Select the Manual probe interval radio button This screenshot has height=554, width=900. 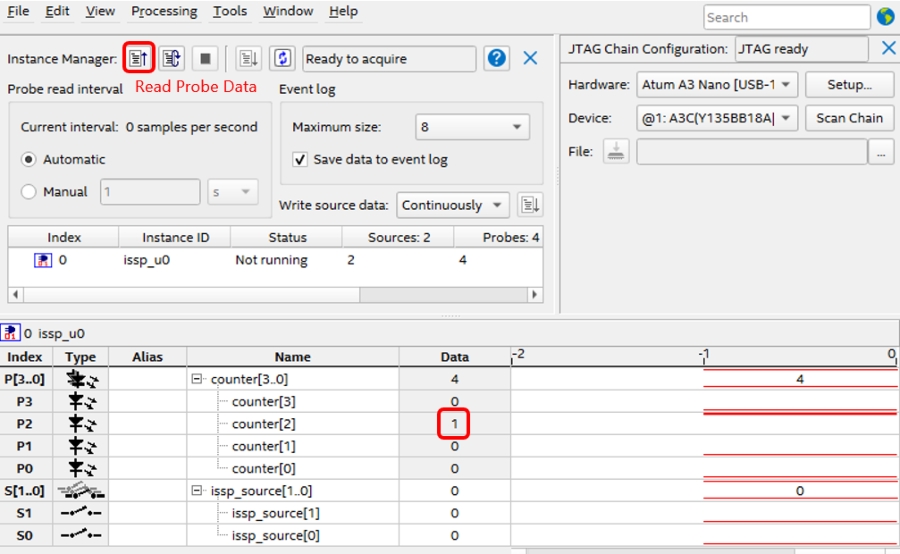click(29, 192)
